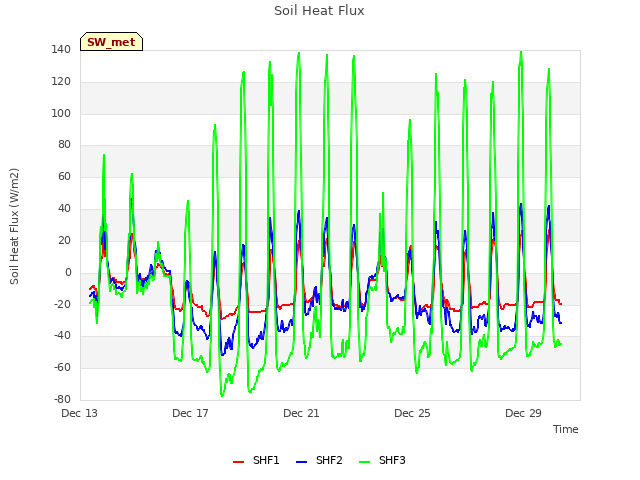Click the Dec 13 x-axis label

[80, 413]
